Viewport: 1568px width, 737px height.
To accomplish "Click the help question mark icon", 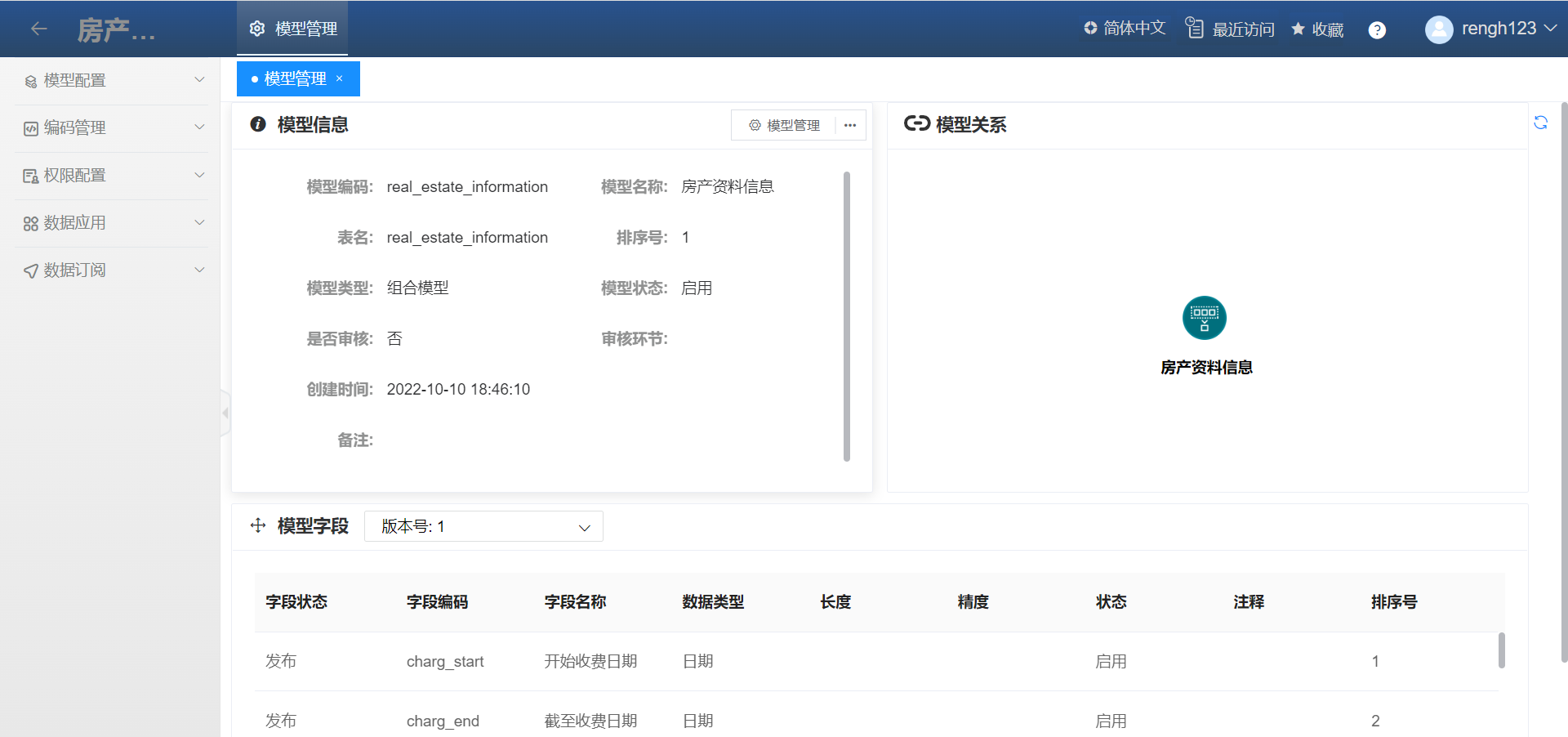I will point(1377,30).
